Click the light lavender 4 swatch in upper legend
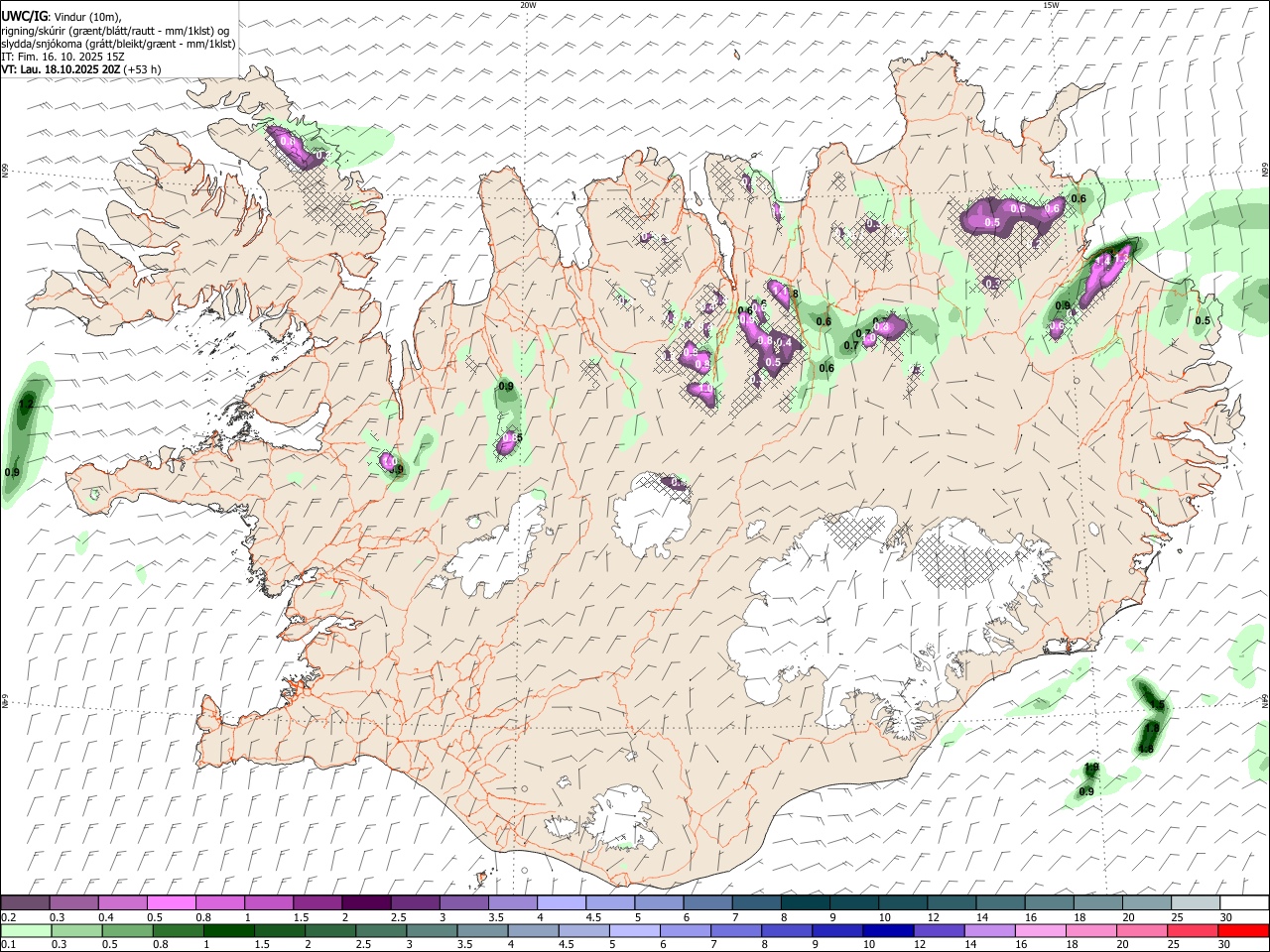This screenshot has height=952, width=1270. pos(561,903)
